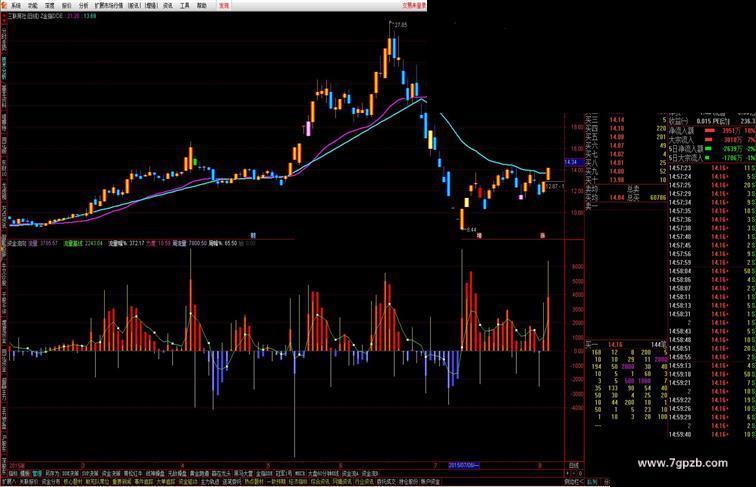Open the 功能 menu

(x=33, y=6)
